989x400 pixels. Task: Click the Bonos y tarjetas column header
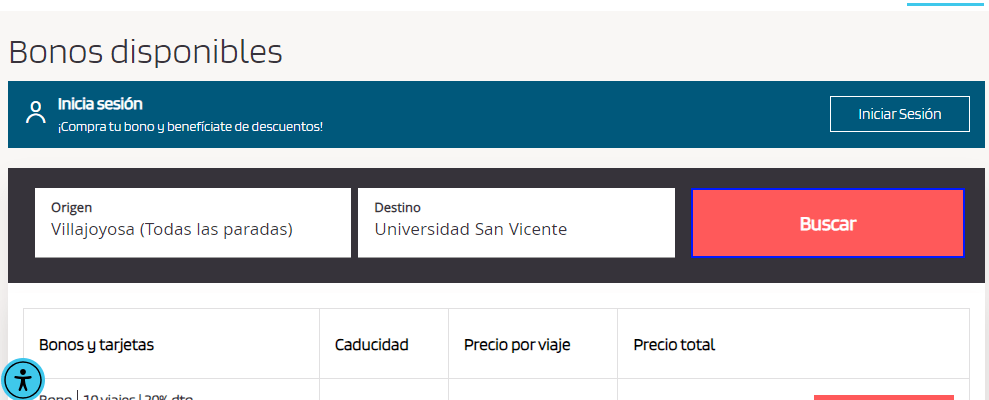[96, 345]
